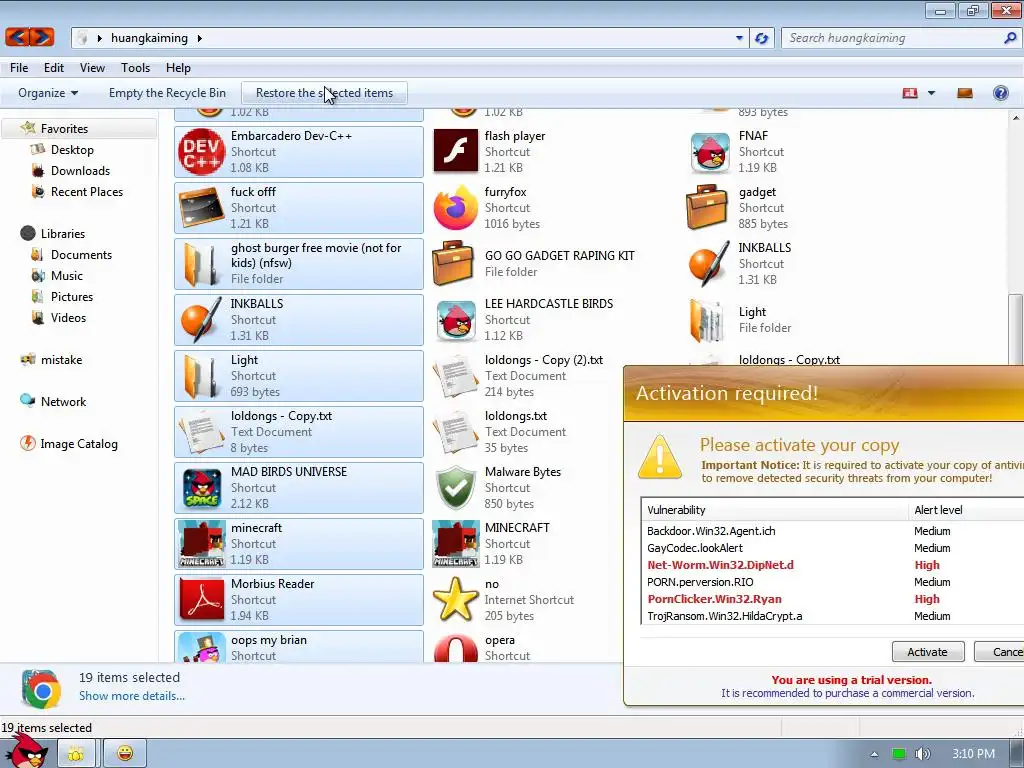Click the INKBALLS icon in right column

(x=709, y=264)
